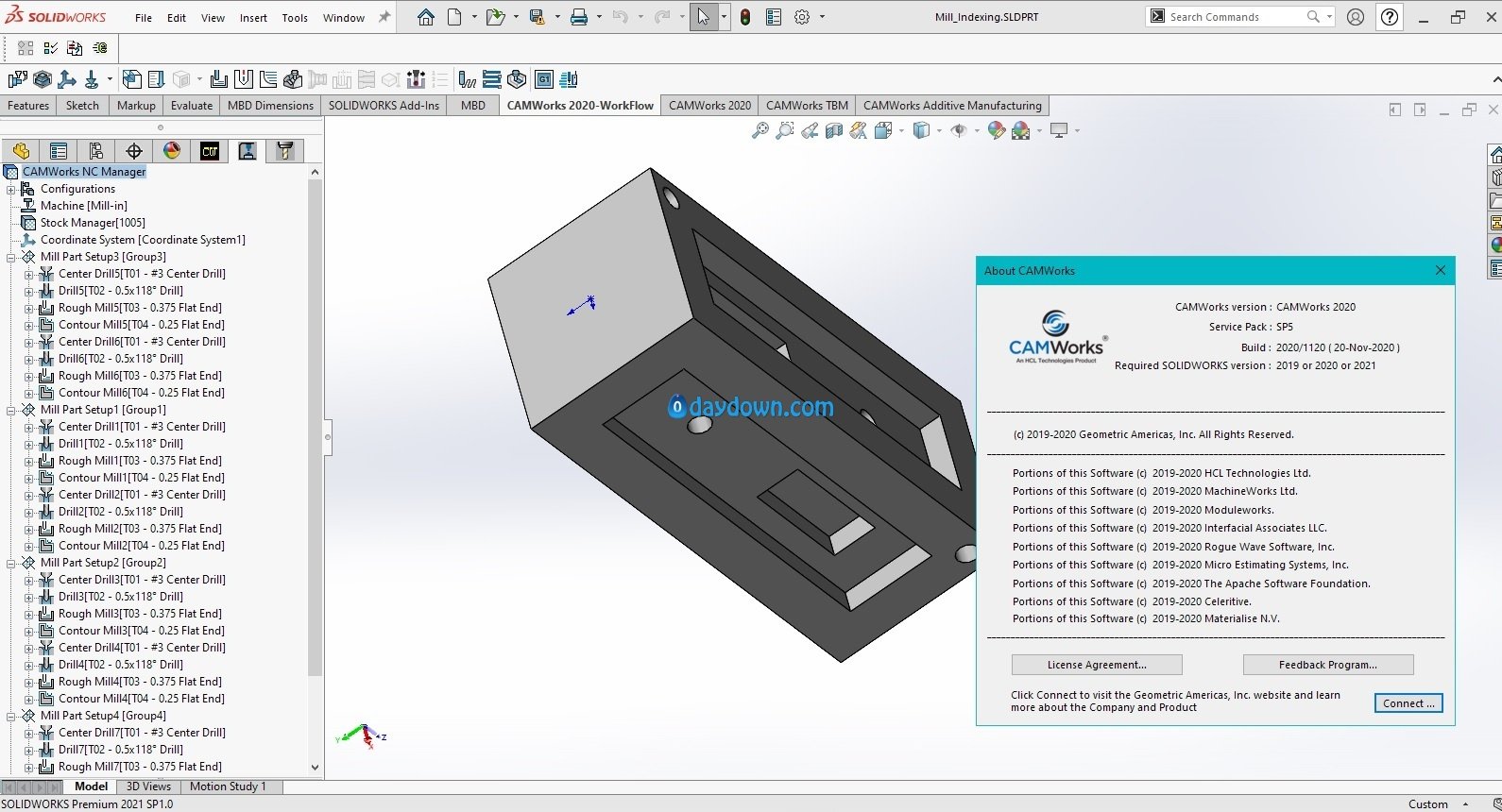Open the DimXpertManager crosshair tab icon
The width and height of the screenshot is (1502, 812).
[134, 151]
